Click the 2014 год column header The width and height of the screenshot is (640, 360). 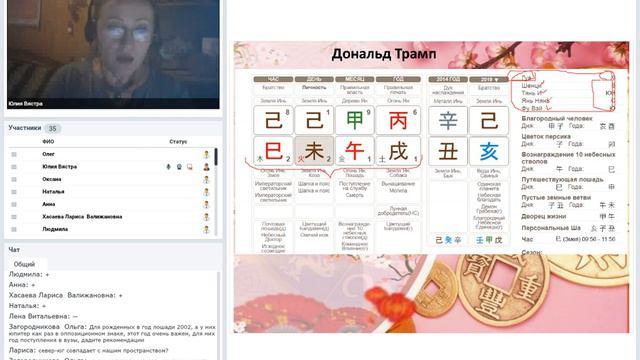pos(447,79)
